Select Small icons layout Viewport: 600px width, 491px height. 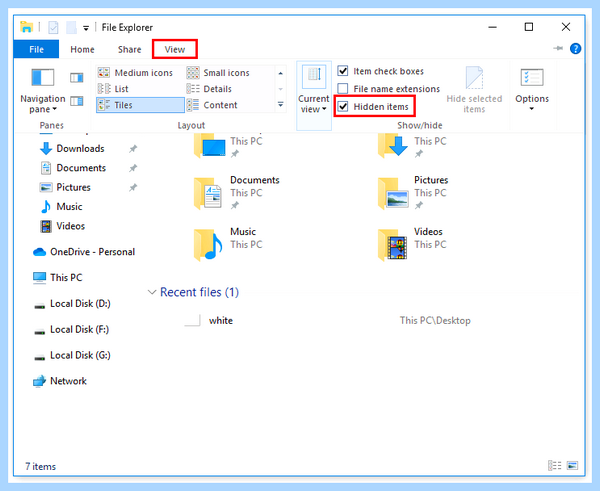(x=218, y=73)
